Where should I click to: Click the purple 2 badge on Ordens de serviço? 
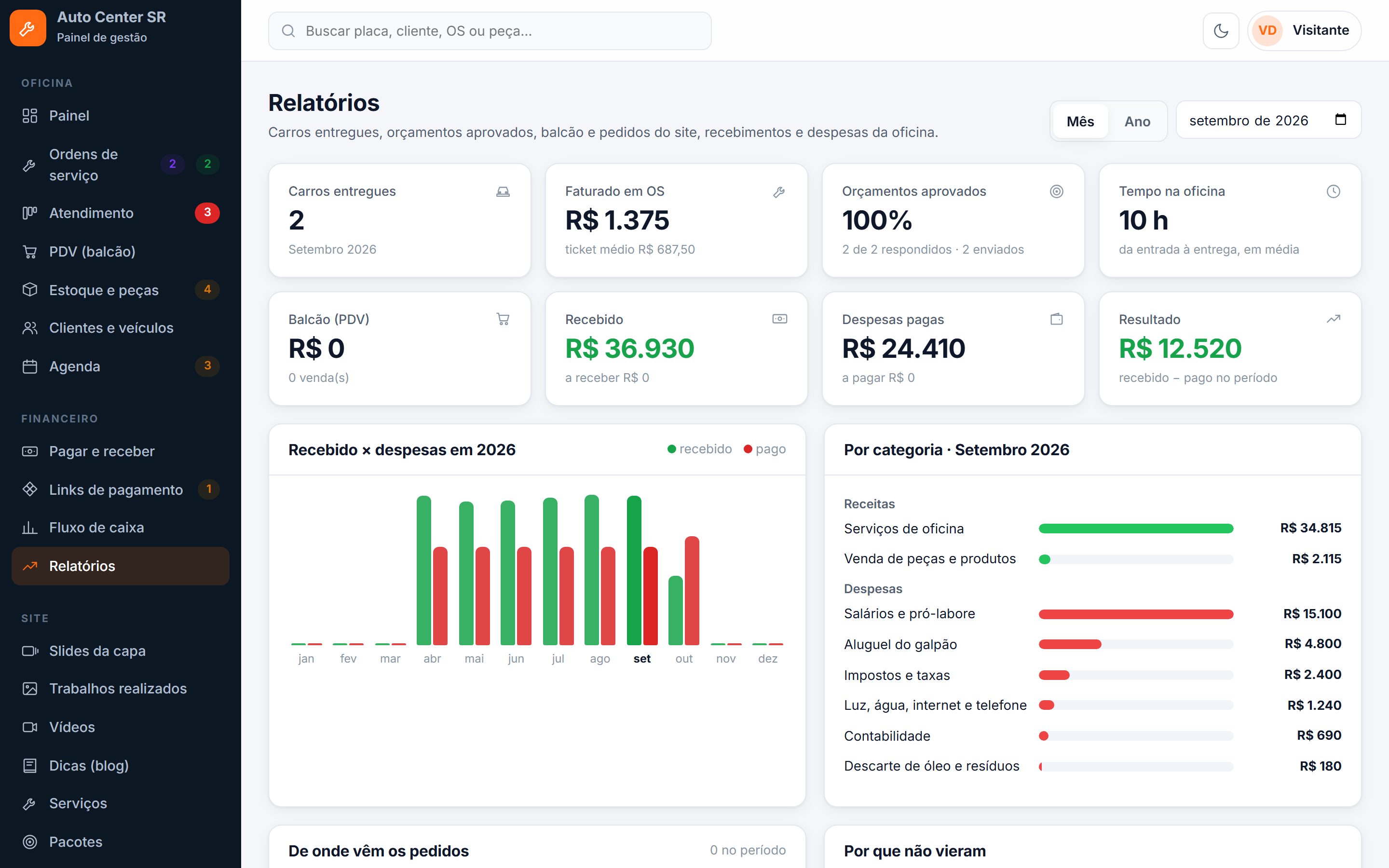coord(172,164)
